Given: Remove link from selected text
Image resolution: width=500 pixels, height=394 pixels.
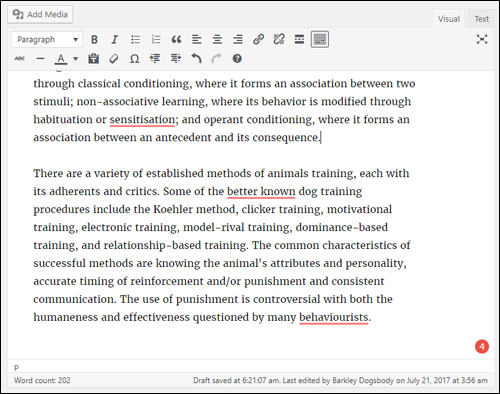Looking at the screenshot, I should (279, 40).
